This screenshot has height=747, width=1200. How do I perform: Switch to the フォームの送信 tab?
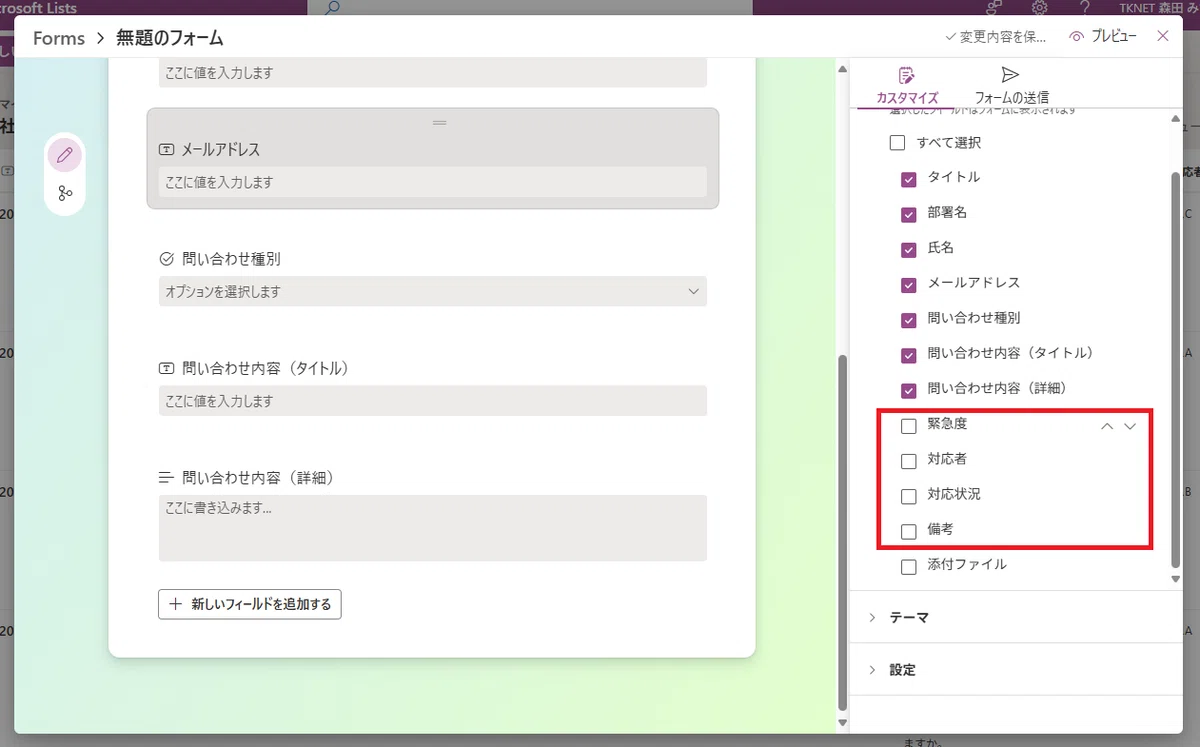[1011, 86]
